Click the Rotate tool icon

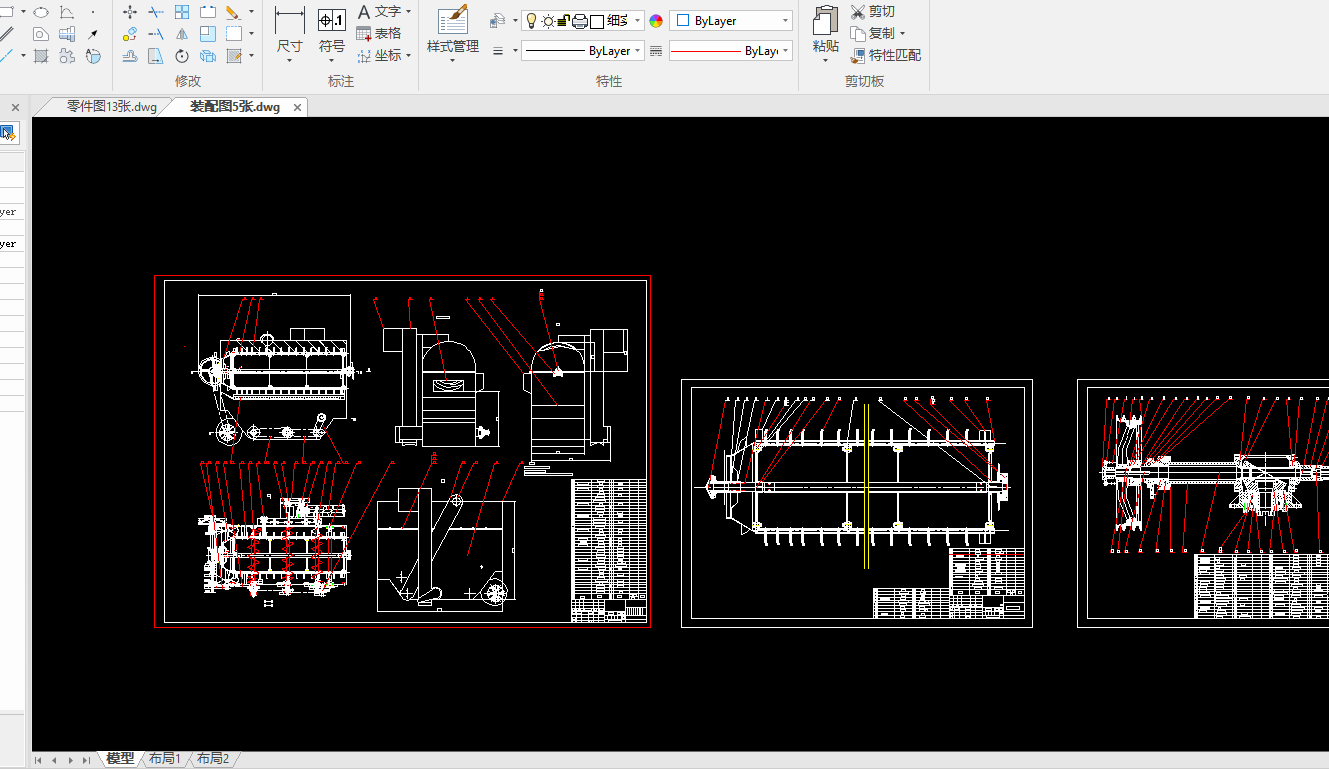[x=182, y=56]
